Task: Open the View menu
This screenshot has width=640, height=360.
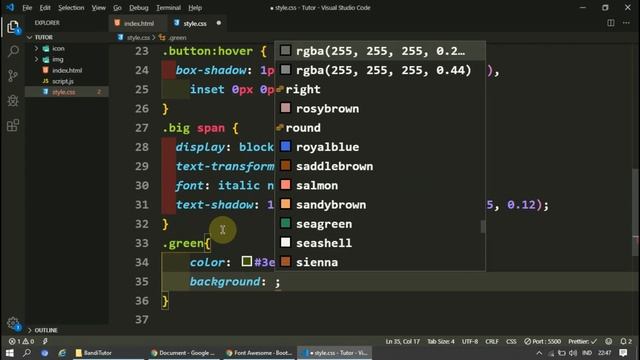Action: click(x=98, y=7)
